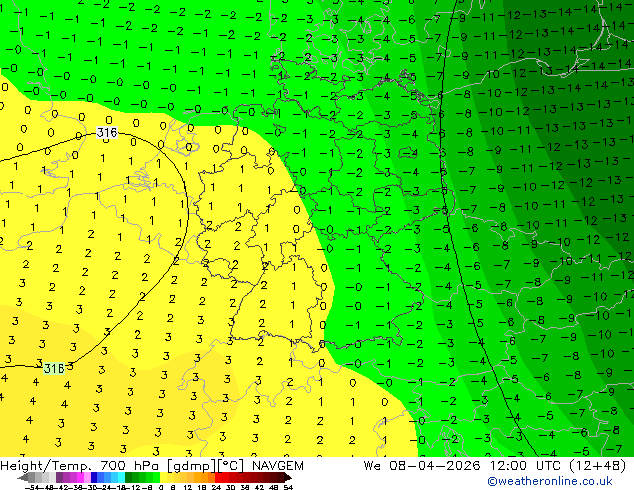The height and width of the screenshot is (490, 634).
Task: Click the [°C] unit label in the title
Action: (231, 466)
